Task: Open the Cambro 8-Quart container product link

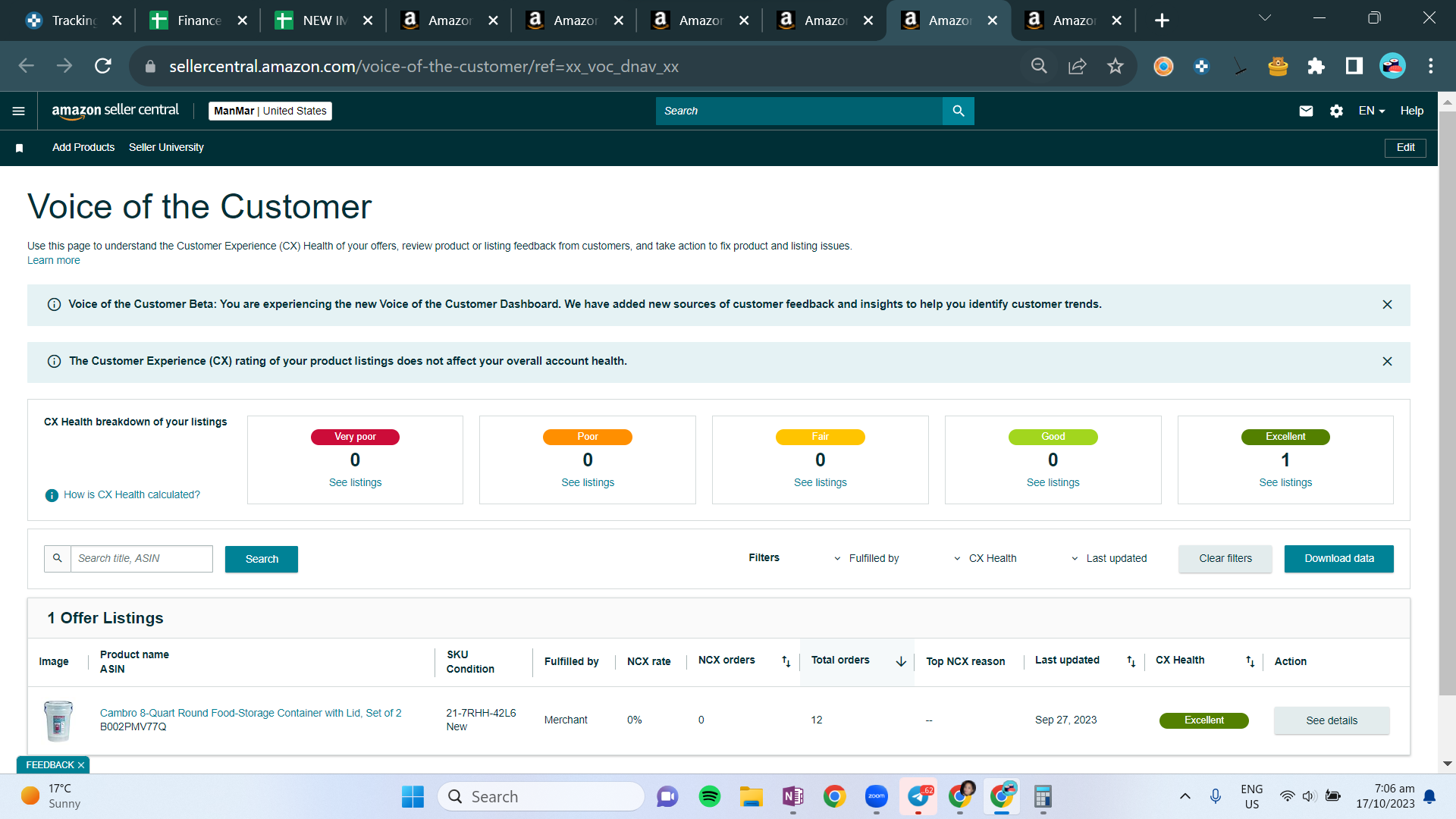Action: [x=251, y=714]
